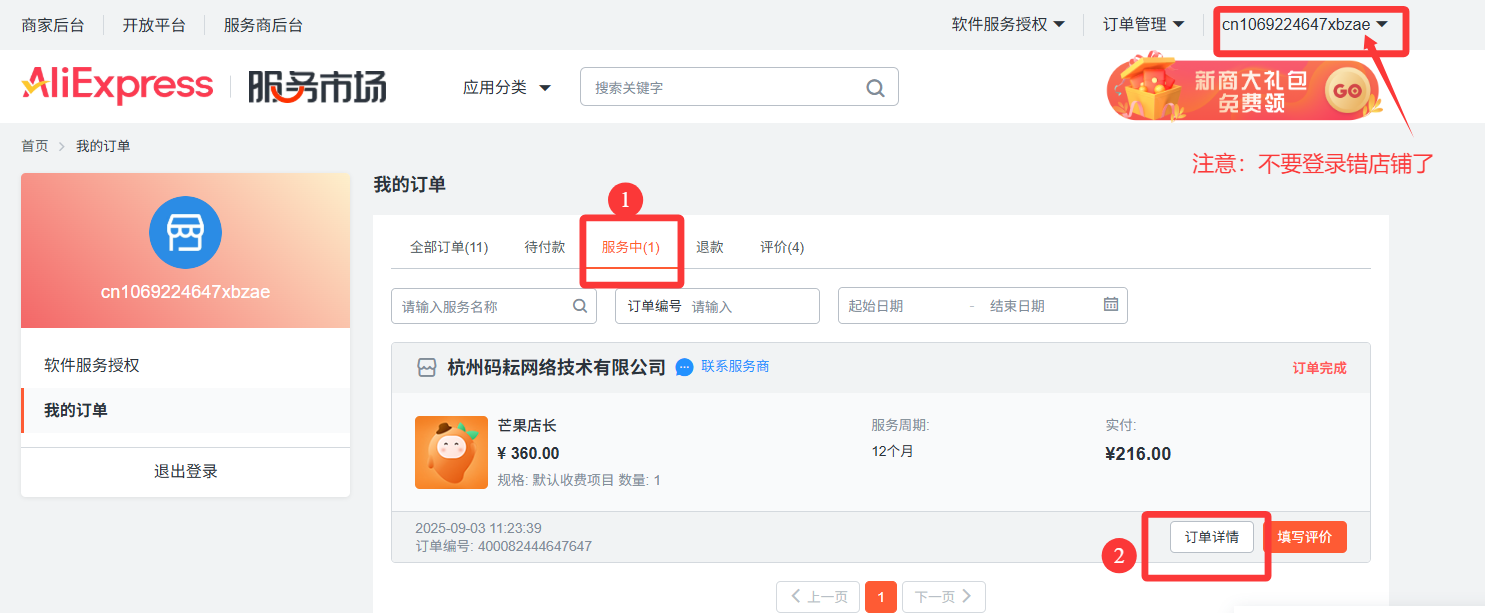Image resolution: width=1485 pixels, height=613 pixels.
Task: Click the AliExpress logo
Action: 118,86
